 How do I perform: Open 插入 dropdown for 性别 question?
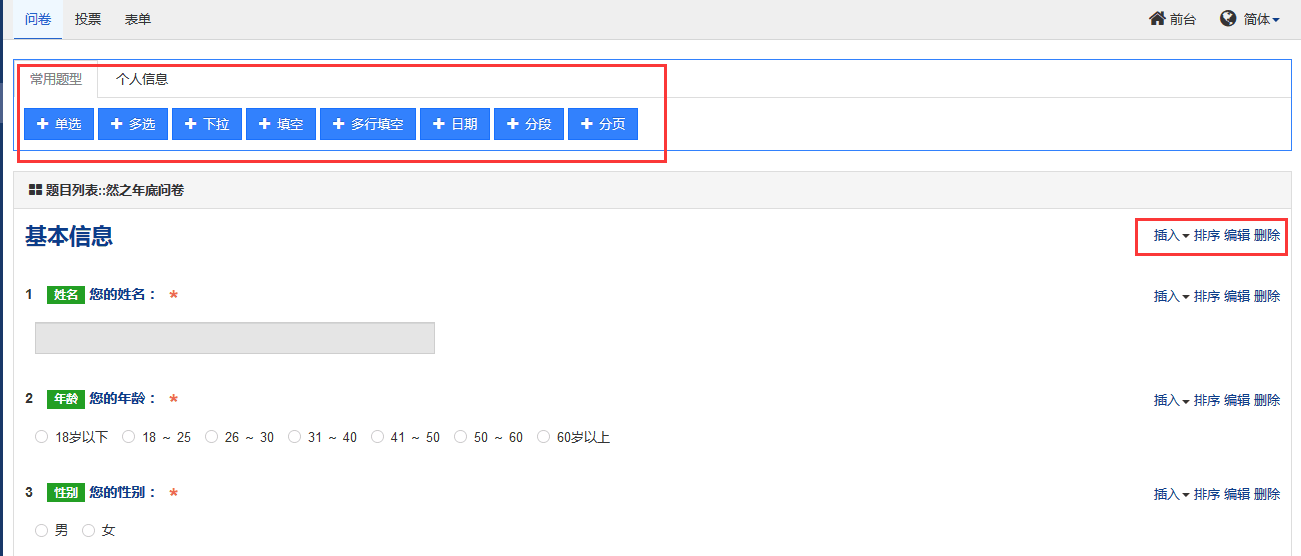click(1171, 494)
